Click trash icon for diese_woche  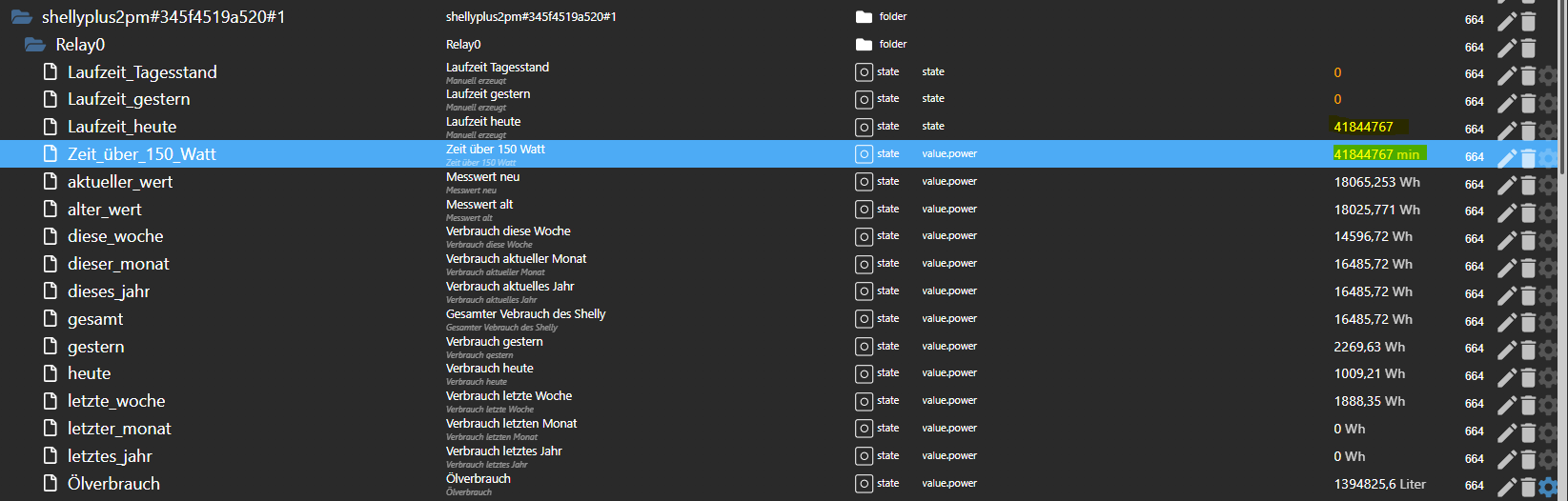pos(1528,240)
